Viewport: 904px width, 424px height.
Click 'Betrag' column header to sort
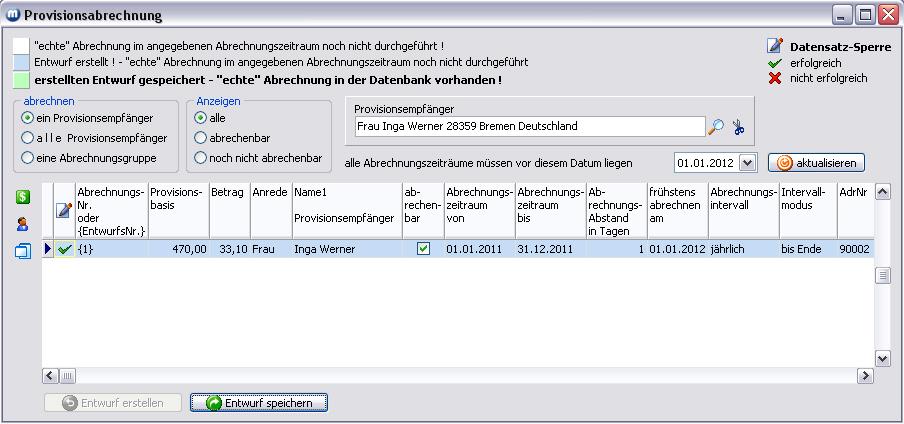[228, 192]
